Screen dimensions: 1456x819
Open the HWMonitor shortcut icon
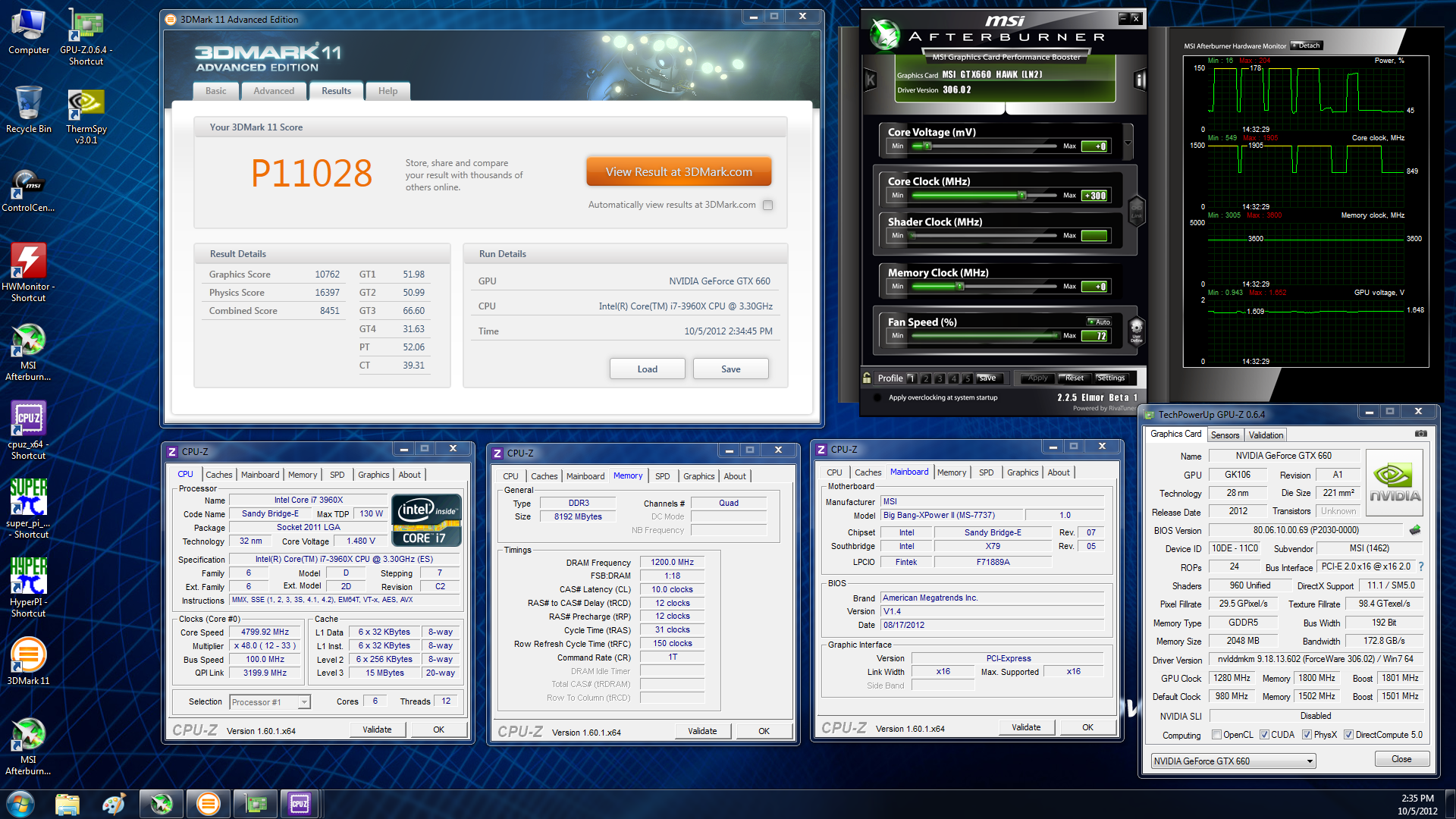pos(28,272)
